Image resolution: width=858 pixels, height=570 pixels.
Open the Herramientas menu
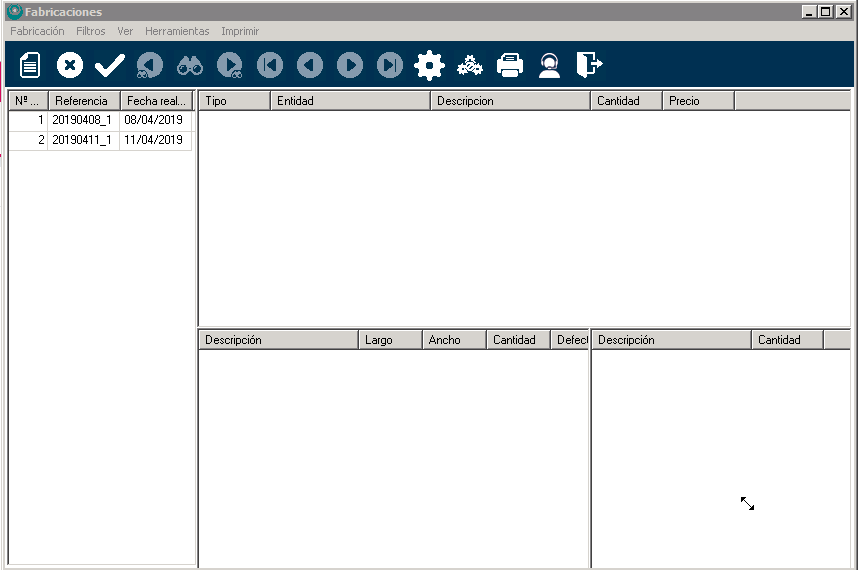[x=176, y=31]
